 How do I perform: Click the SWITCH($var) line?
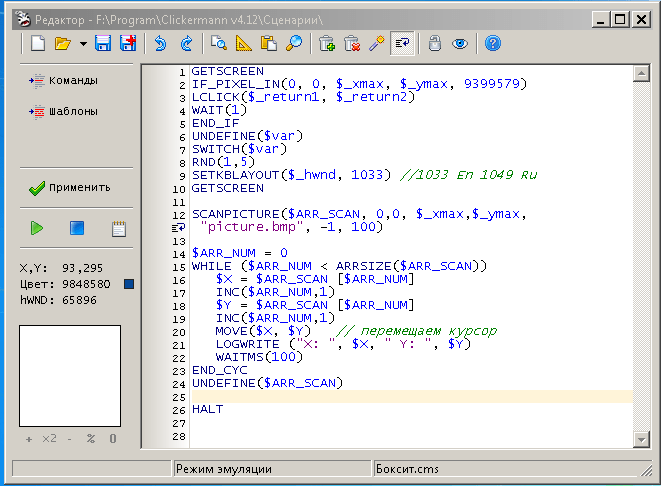coord(239,149)
